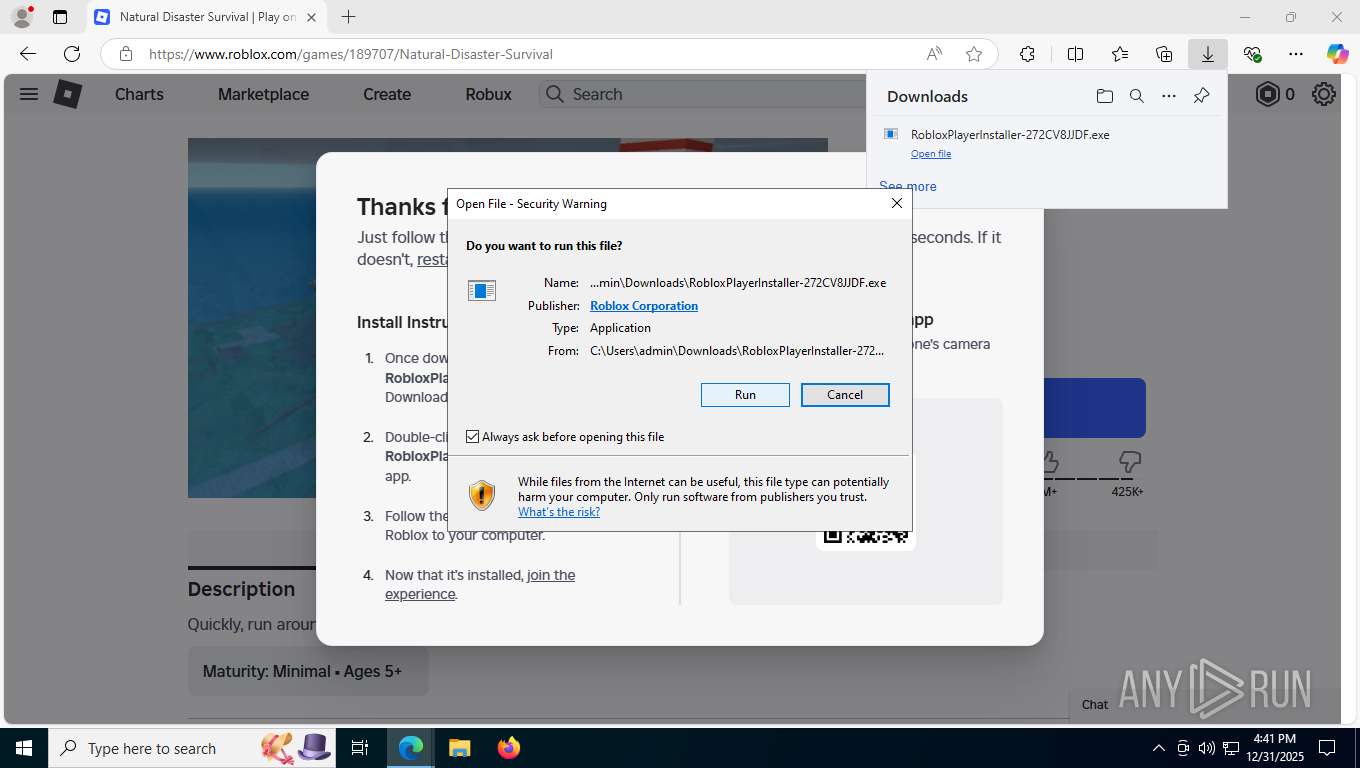Image resolution: width=1360 pixels, height=768 pixels.
Task: Open the Robux menu item
Action: [x=488, y=94]
